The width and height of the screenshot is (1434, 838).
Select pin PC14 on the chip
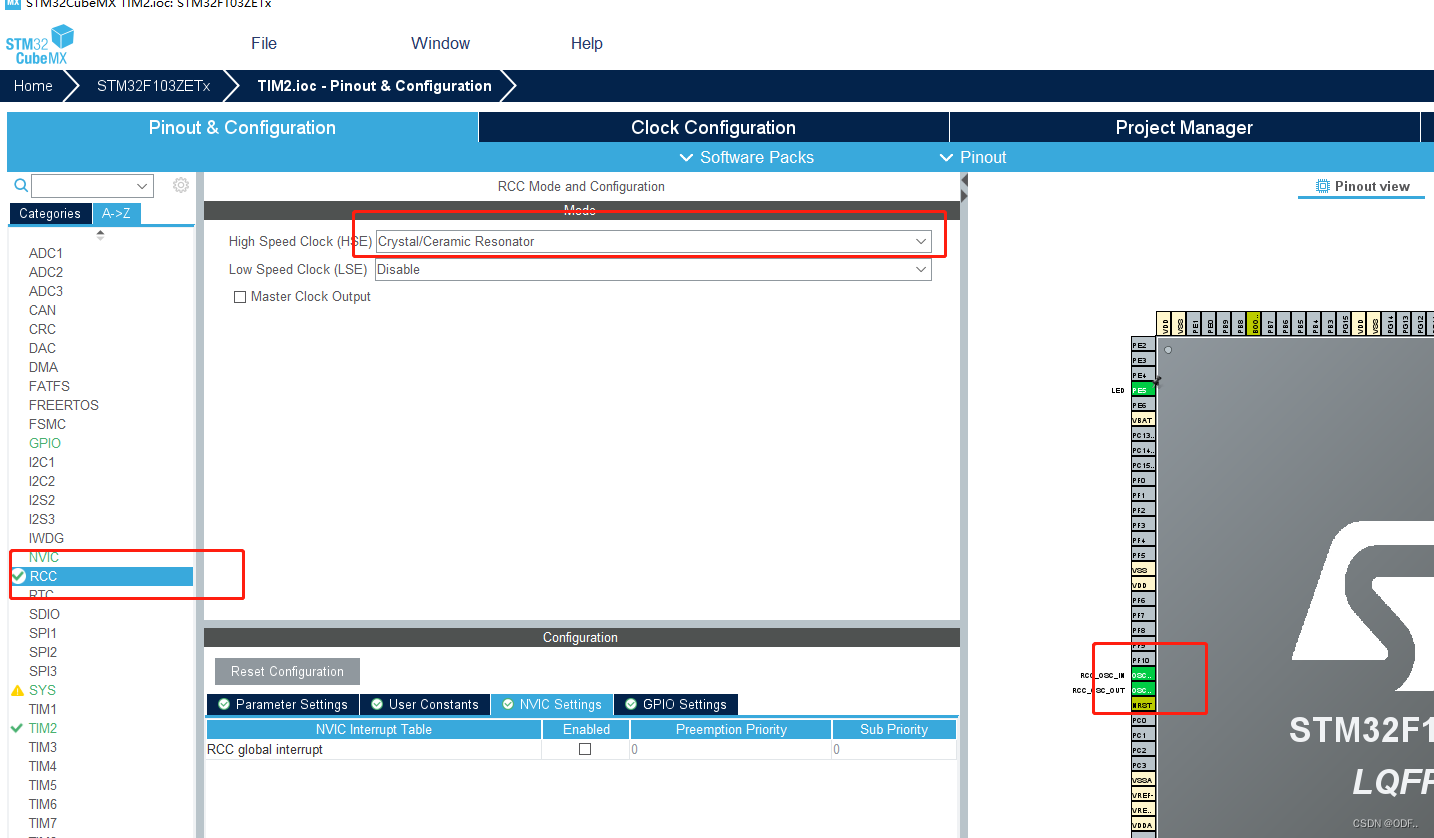coord(1143,450)
